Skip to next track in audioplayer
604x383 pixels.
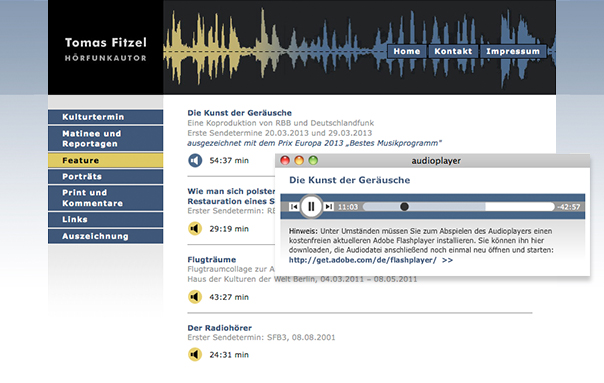tap(329, 207)
